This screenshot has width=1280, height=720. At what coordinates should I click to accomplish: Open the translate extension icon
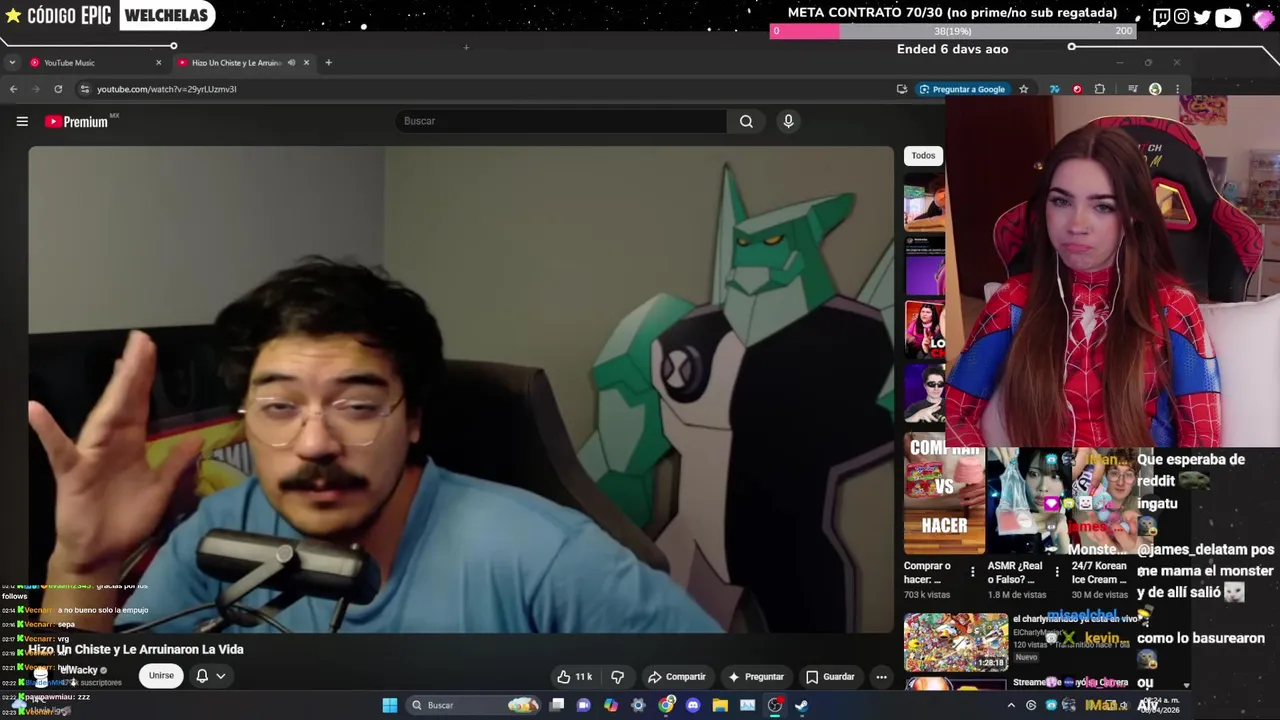(x=1054, y=89)
